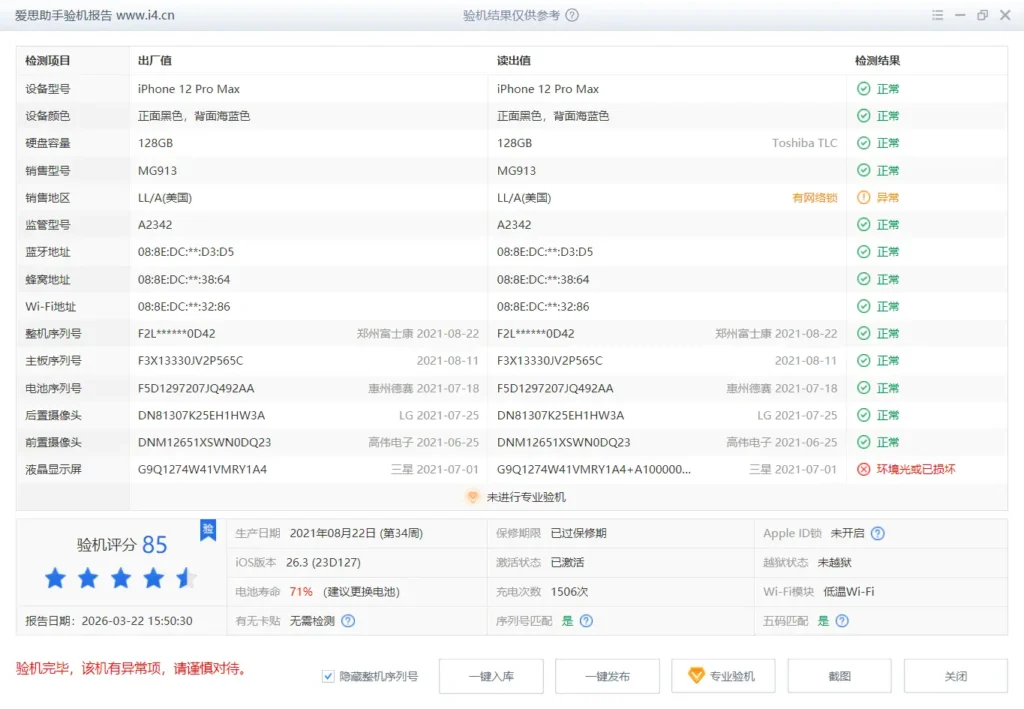Screen dimensions: 1024x709
Task: Click the 前置摄像头 正常 check icon
Action: [863, 442]
